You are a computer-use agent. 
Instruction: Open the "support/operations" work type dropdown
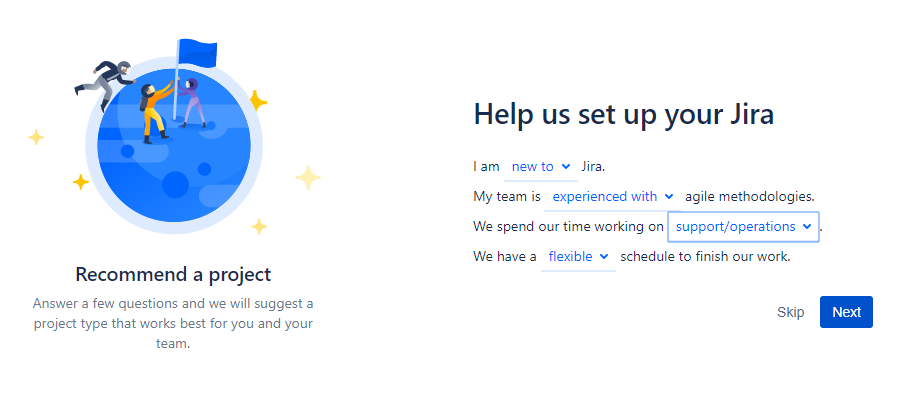[x=743, y=227]
